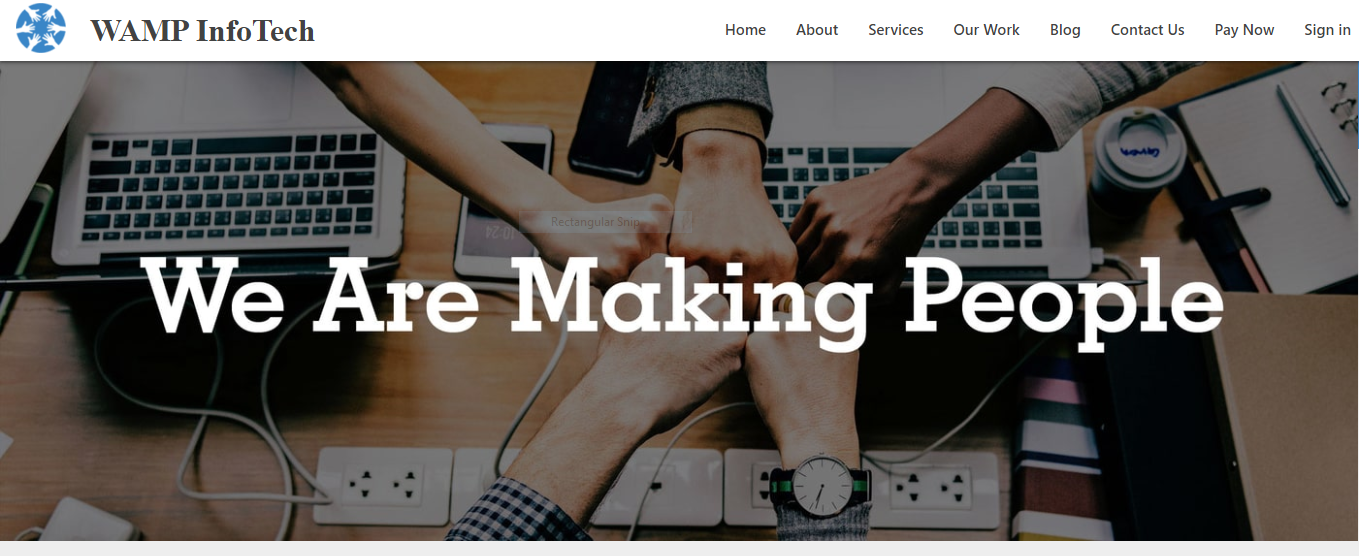Open the Services menu item
The height and width of the screenshot is (556, 1359).
click(896, 30)
